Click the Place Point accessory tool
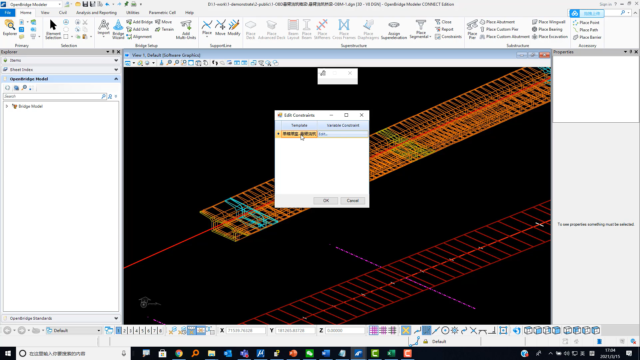The width and height of the screenshot is (640, 360). 586,23
